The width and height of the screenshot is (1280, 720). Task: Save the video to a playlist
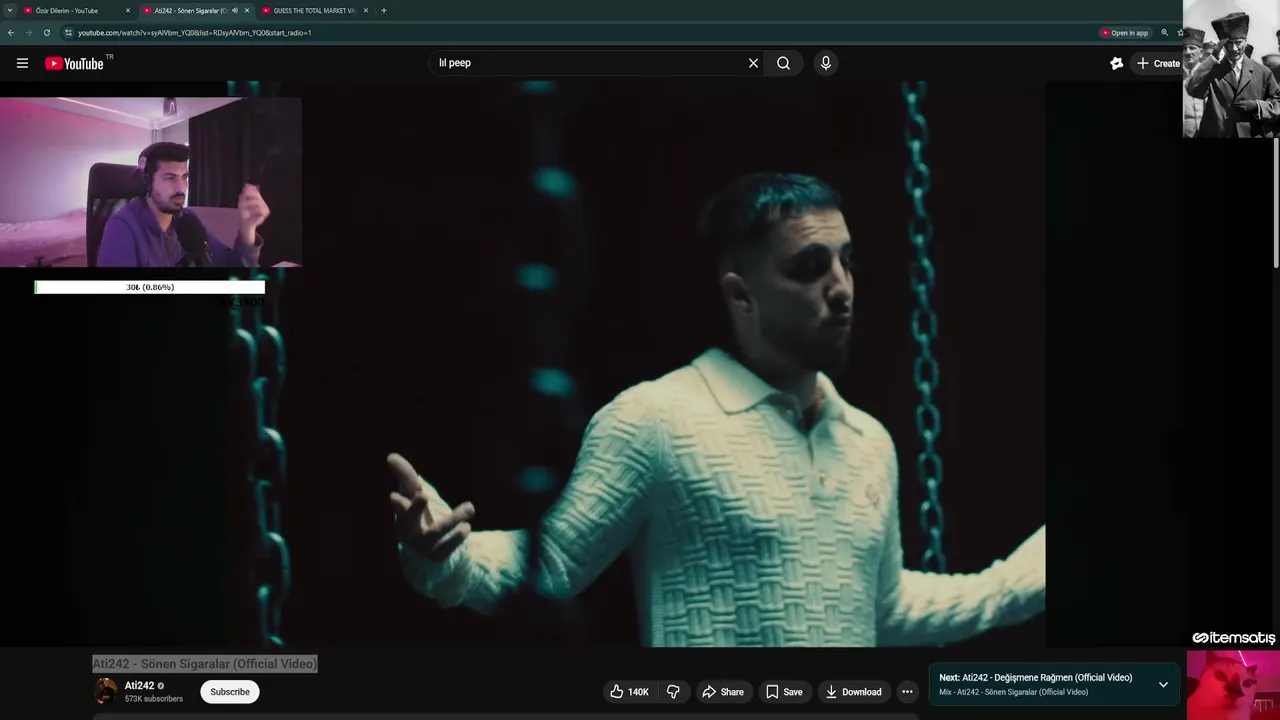point(784,692)
